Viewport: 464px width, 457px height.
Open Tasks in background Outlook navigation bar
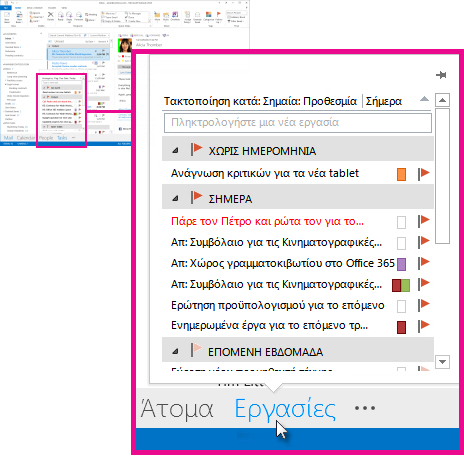point(62,138)
